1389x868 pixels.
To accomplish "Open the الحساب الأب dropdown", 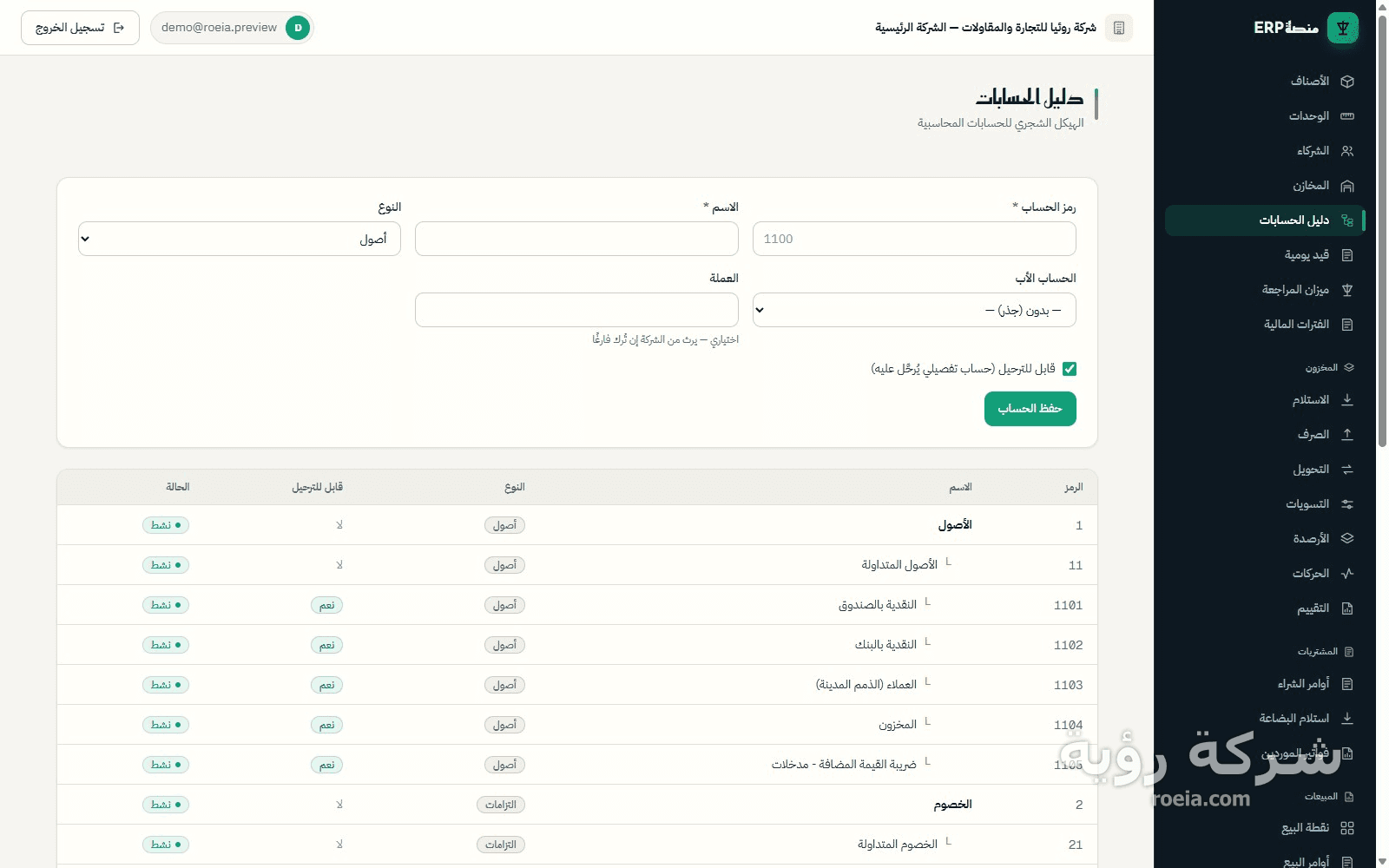I will click(914, 310).
